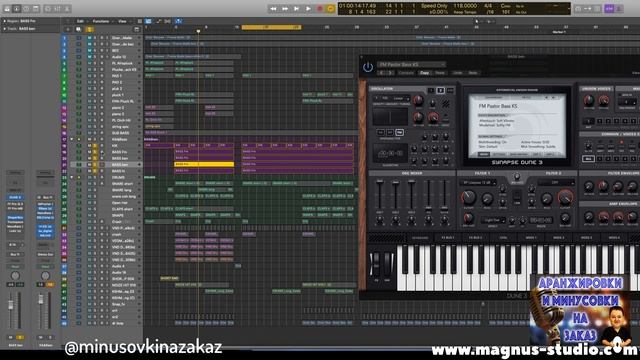
Task: Click the Rewind transport button
Action: point(273,9)
